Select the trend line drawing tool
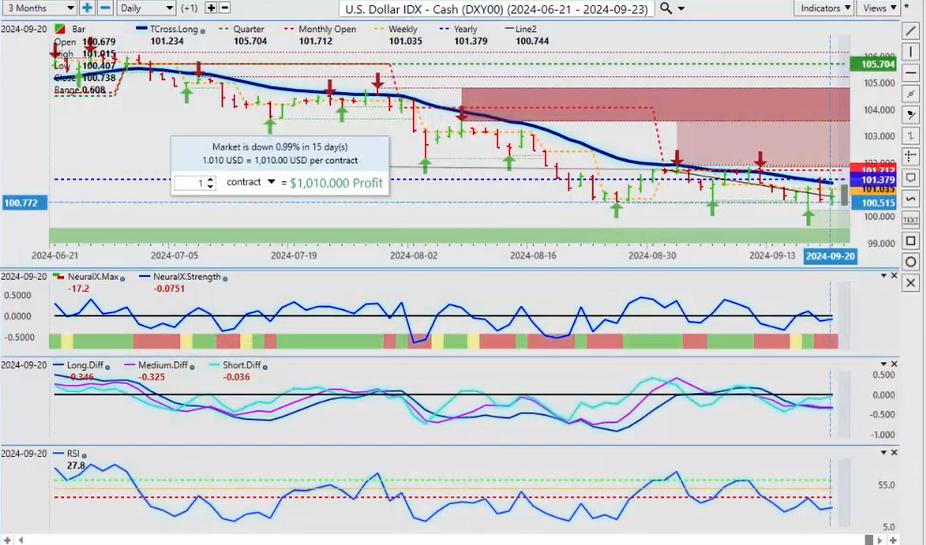The image size is (926, 545). click(911, 30)
